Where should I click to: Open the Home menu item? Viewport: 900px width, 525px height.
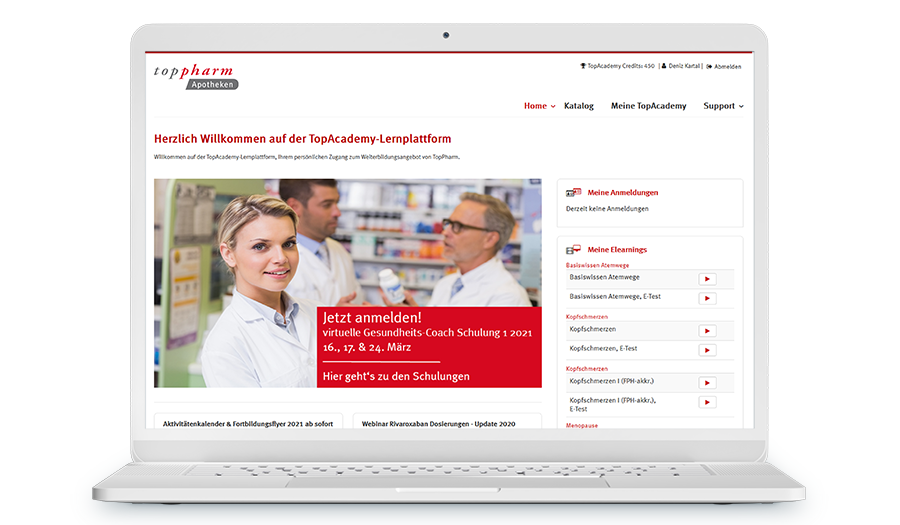535,106
